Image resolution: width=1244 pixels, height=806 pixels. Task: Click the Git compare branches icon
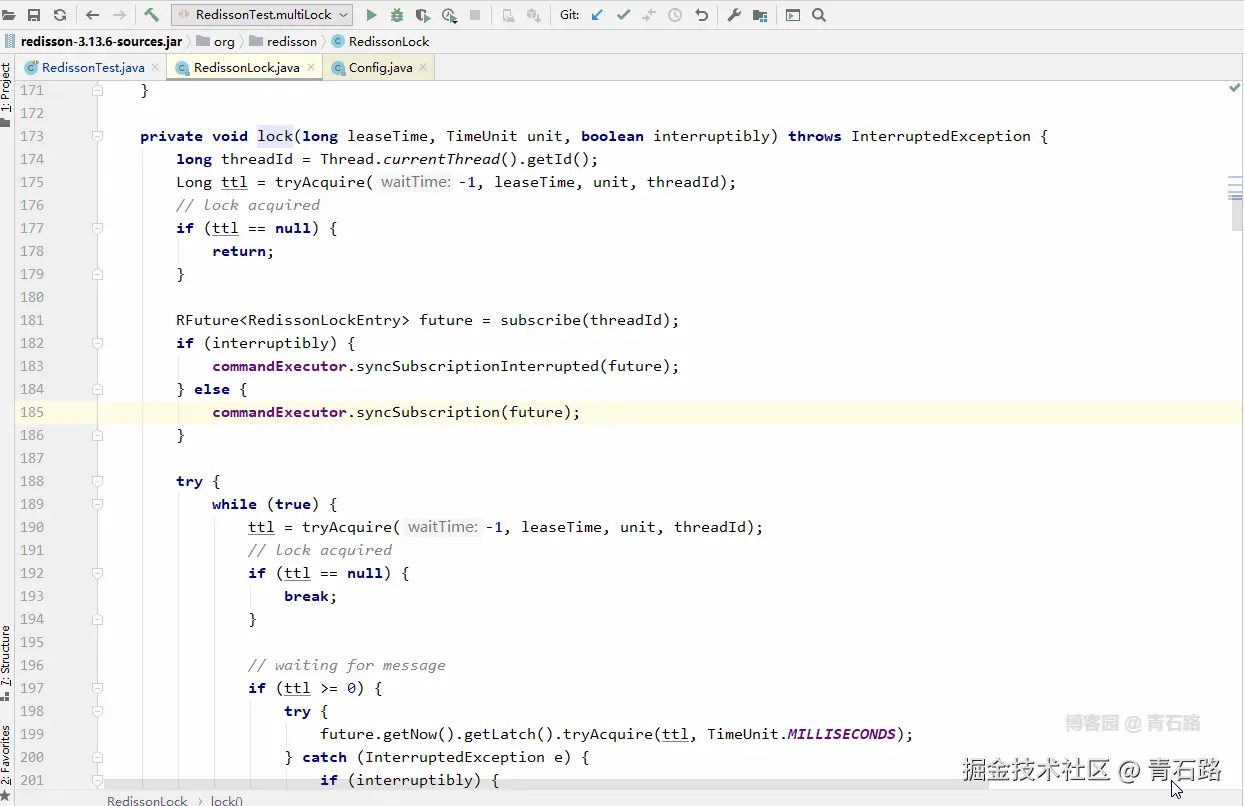649,15
